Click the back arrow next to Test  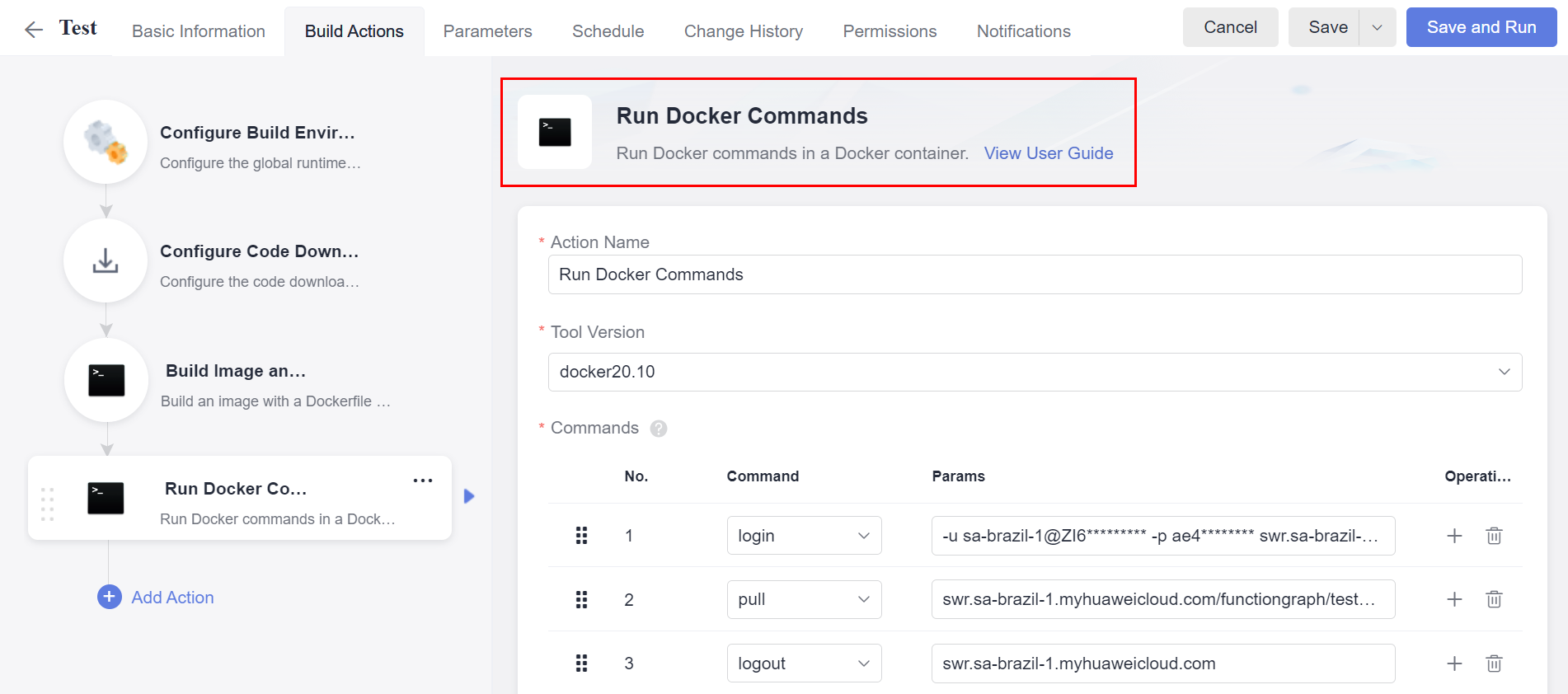[x=33, y=30]
